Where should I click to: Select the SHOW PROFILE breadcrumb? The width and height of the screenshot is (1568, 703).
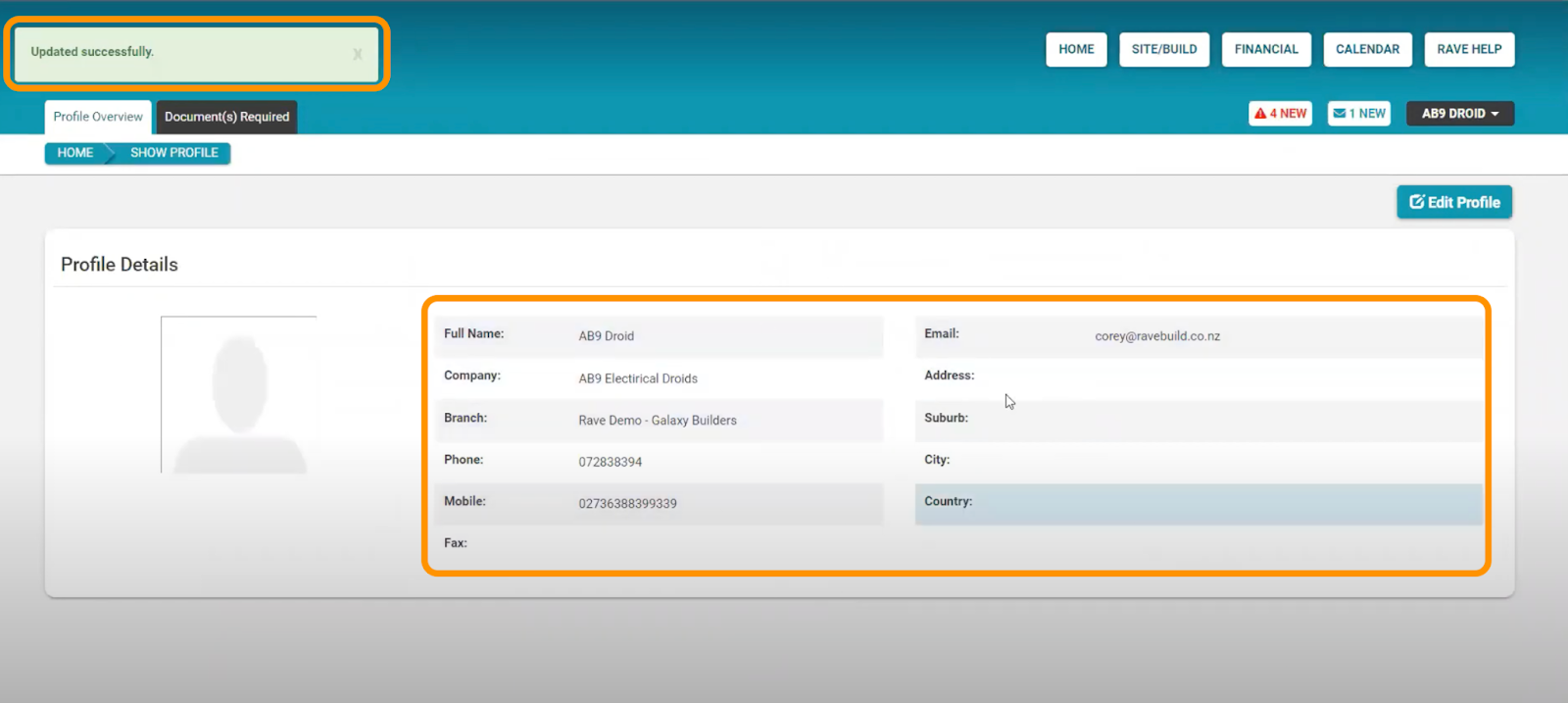point(173,153)
